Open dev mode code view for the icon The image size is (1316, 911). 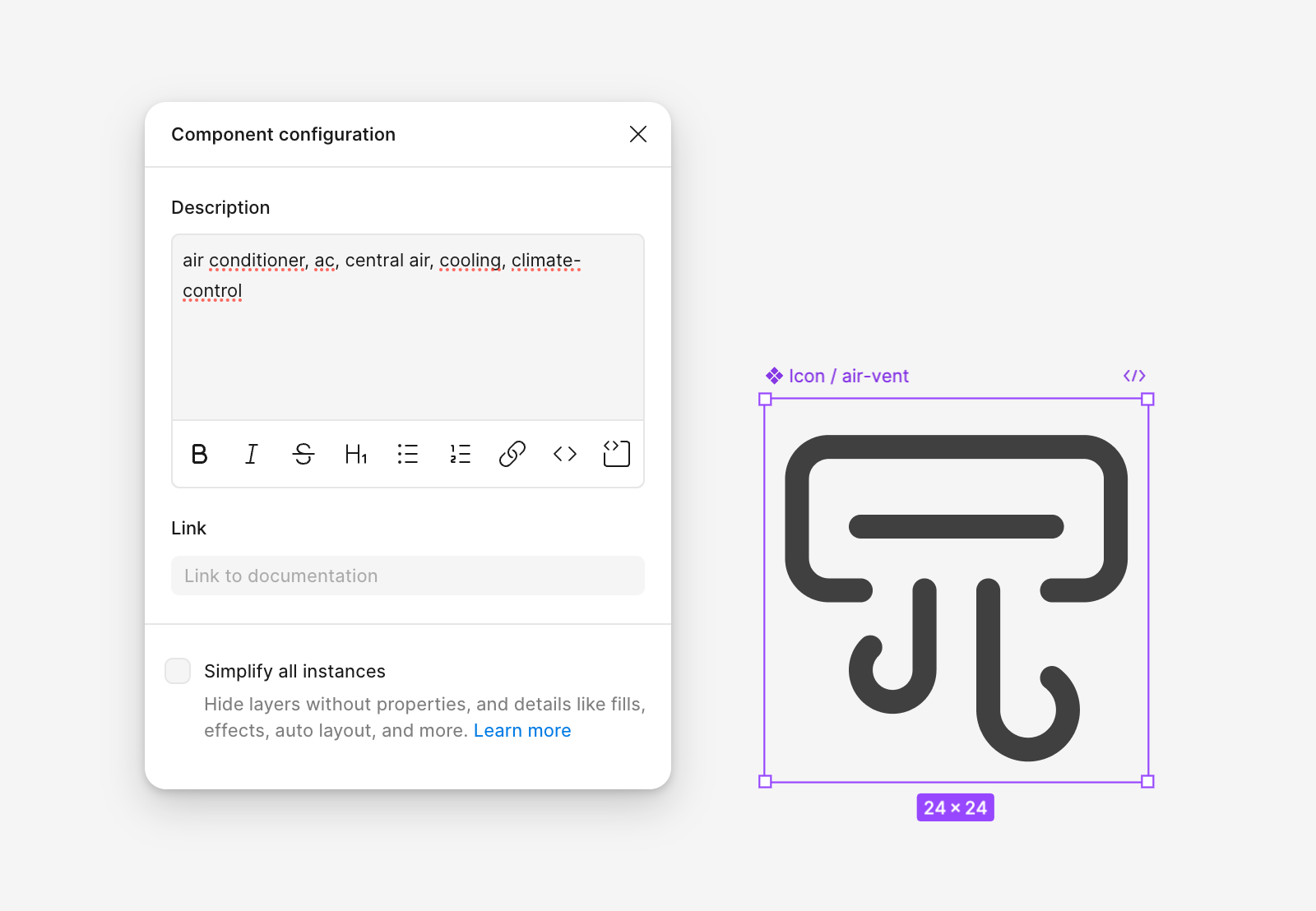tap(1134, 376)
